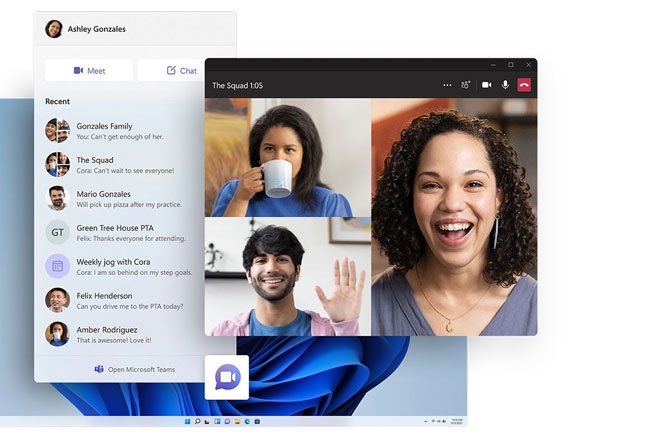Click the calendar icon for Weekly jog
Viewport: 650px width, 433px height.
[57, 266]
